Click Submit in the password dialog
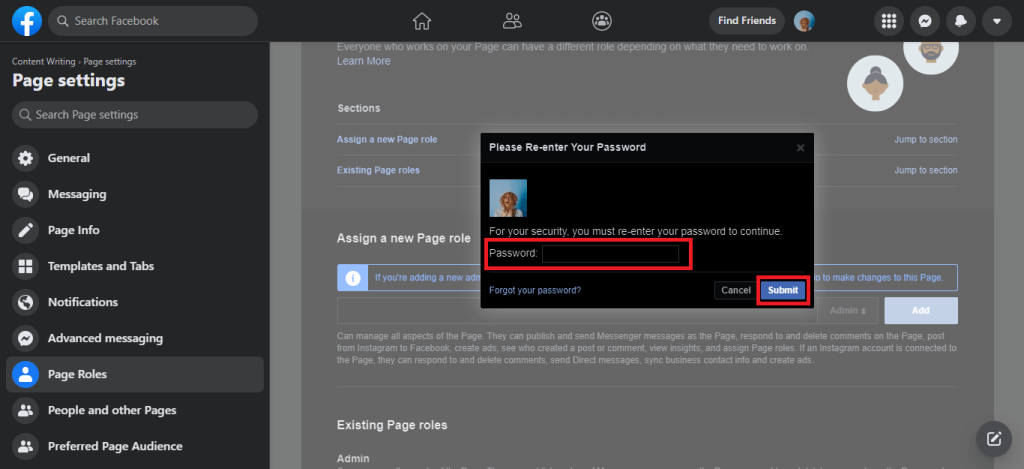The image size is (1024, 469). pos(783,290)
